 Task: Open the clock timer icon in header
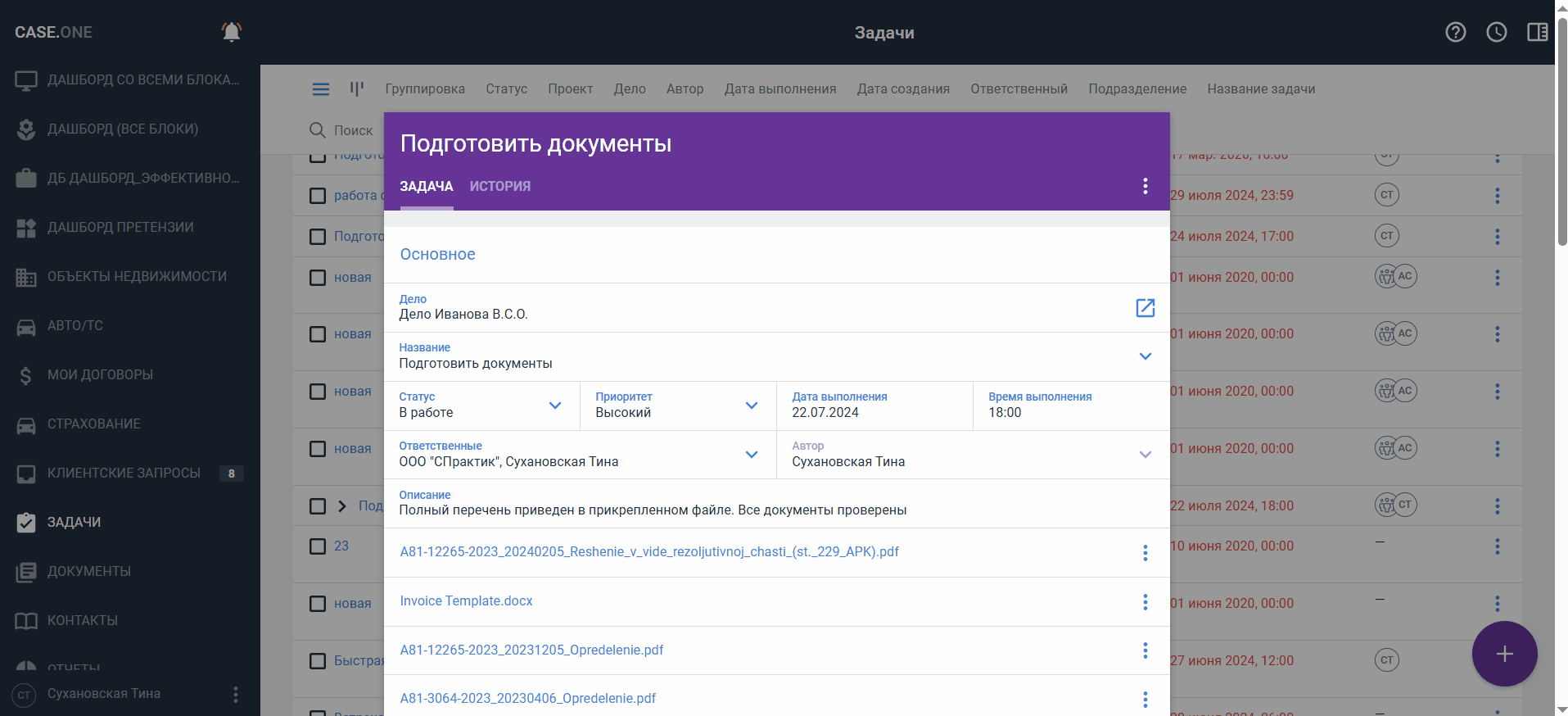coord(1496,32)
